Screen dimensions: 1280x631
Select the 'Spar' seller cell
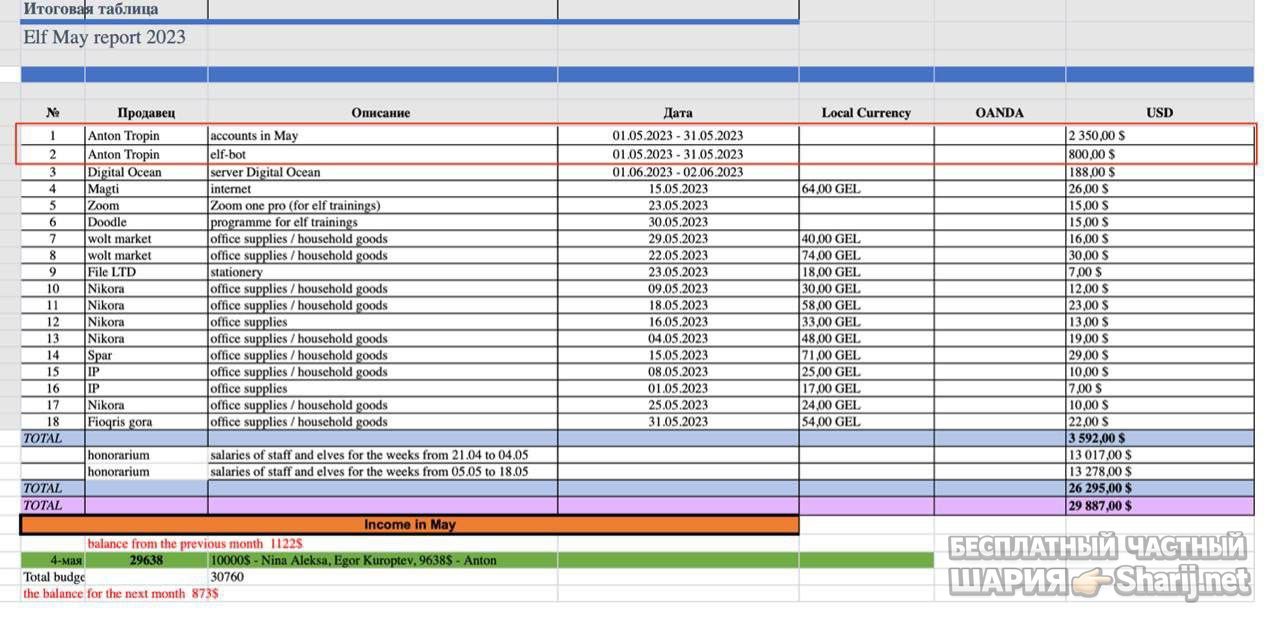(x=146, y=355)
